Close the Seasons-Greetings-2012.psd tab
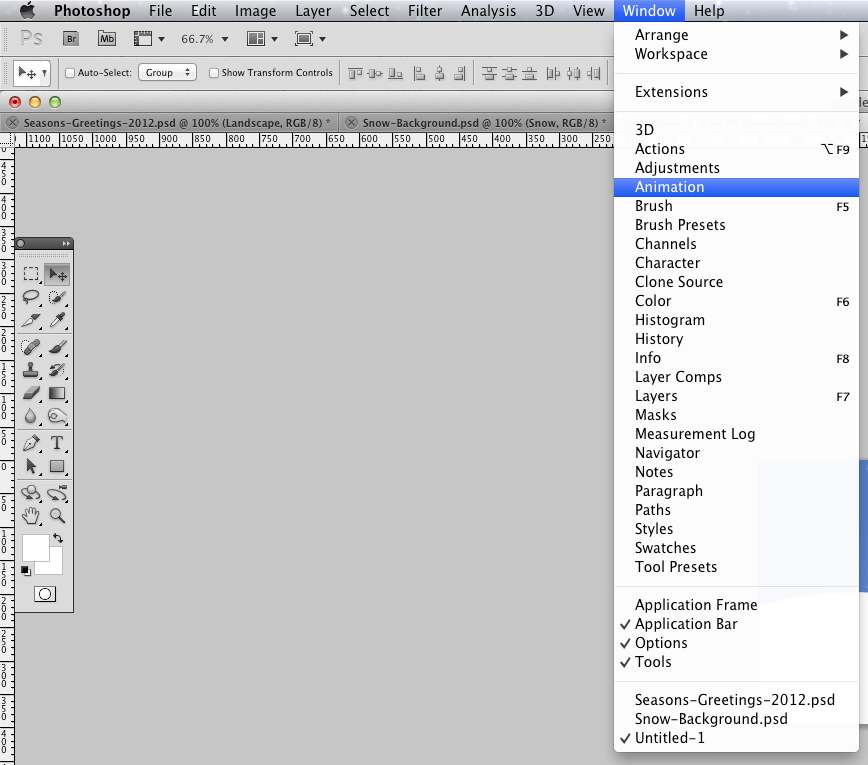Image resolution: width=868 pixels, height=765 pixels. [13, 123]
